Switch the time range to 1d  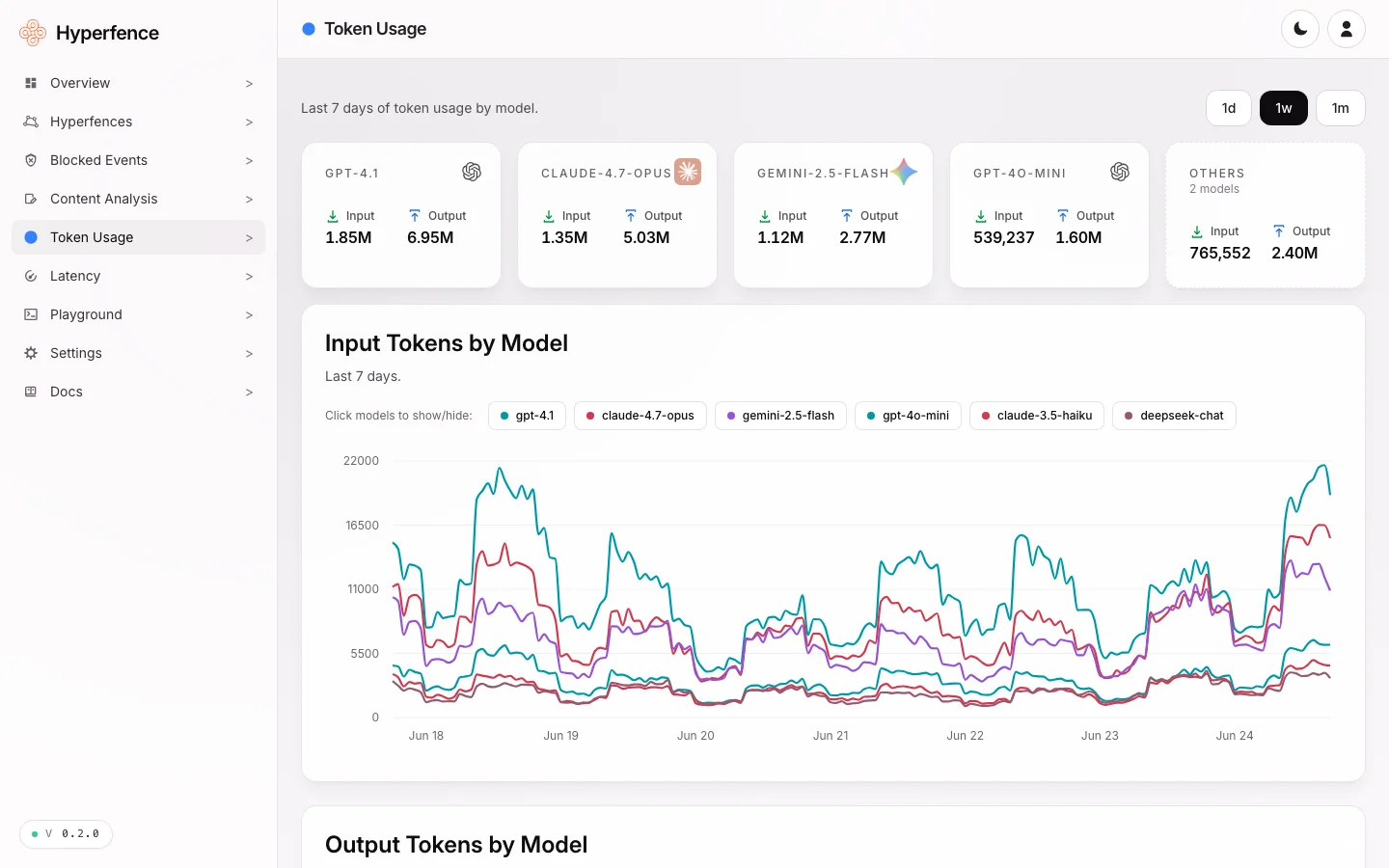[1229, 108]
